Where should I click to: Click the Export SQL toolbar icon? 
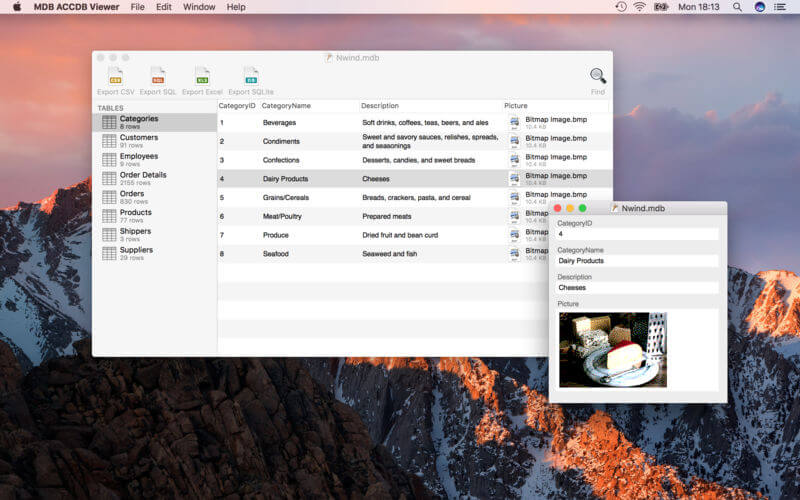coord(158,76)
